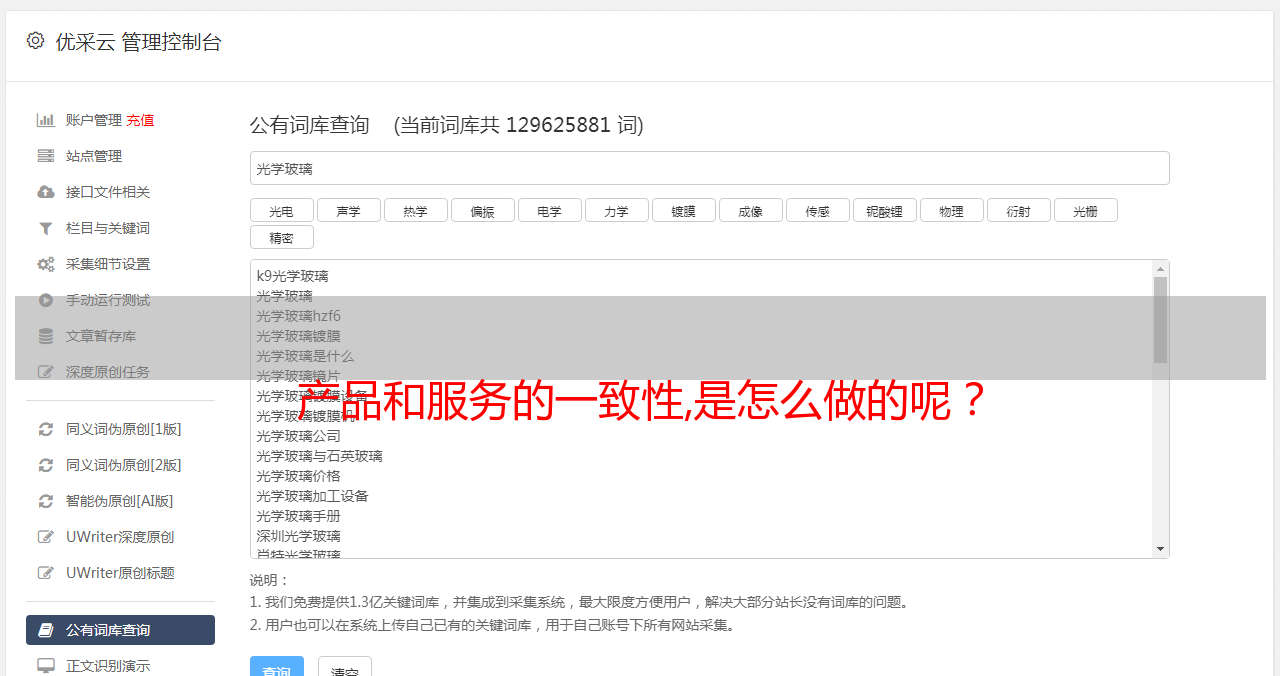This screenshot has height=676, width=1280.
Task: Click the 光电 keyword tag button
Action: (x=282, y=210)
